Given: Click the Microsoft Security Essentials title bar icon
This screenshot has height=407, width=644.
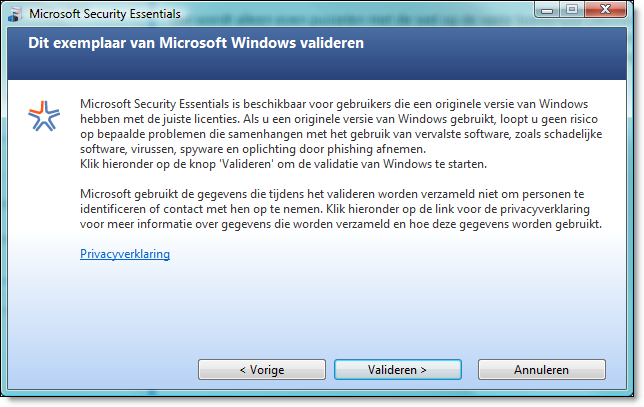Looking at the screenshot, I should click(15, 14).
